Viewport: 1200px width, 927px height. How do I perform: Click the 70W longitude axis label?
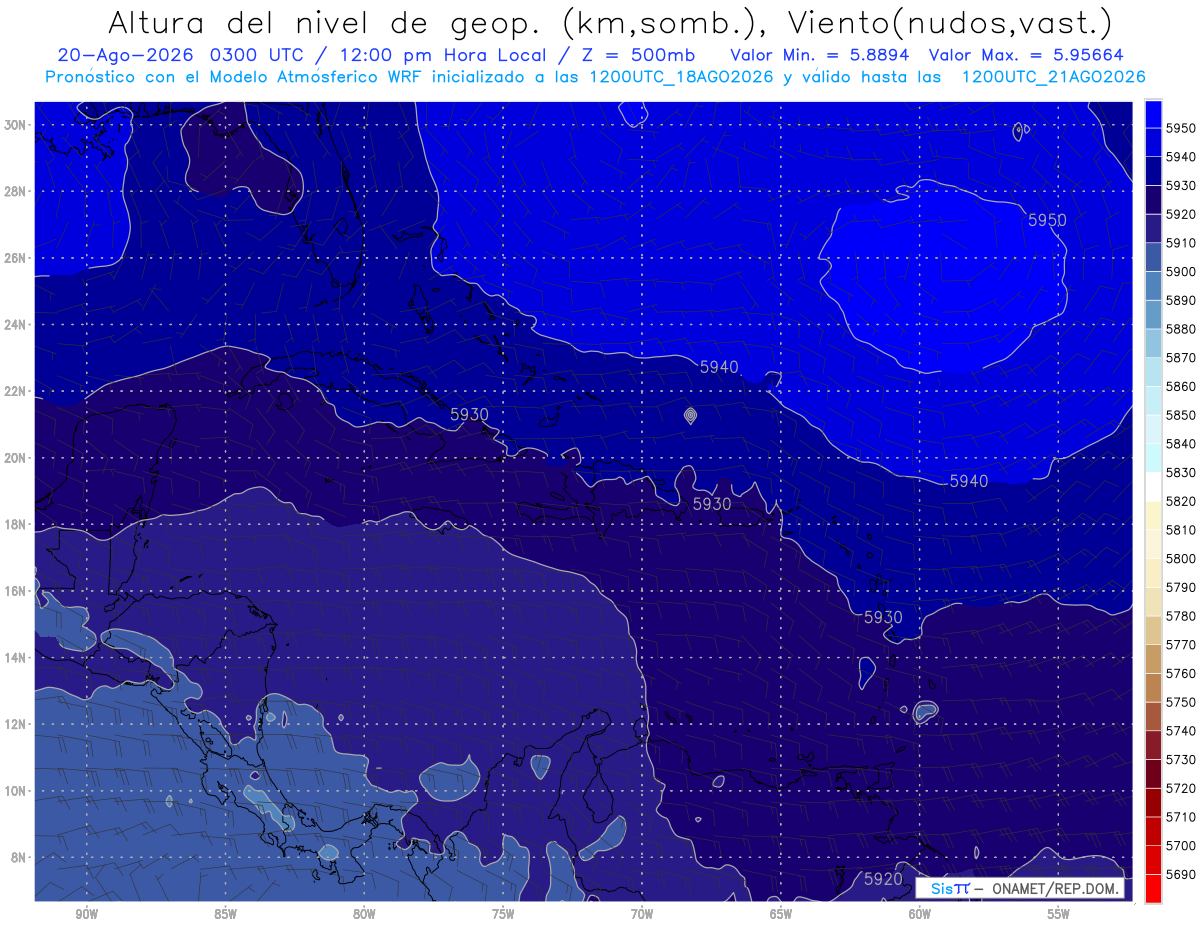[642, 914]
